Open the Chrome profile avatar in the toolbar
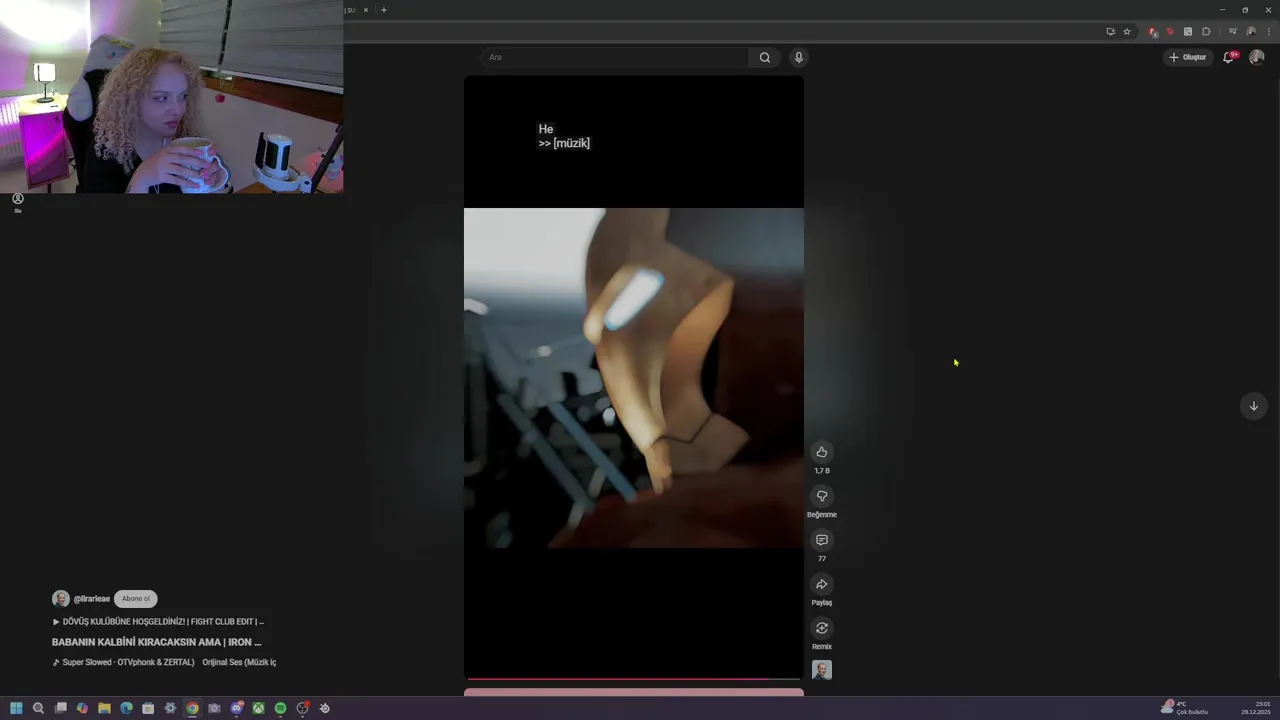 pyautogui.click(x=1251, y=32)
